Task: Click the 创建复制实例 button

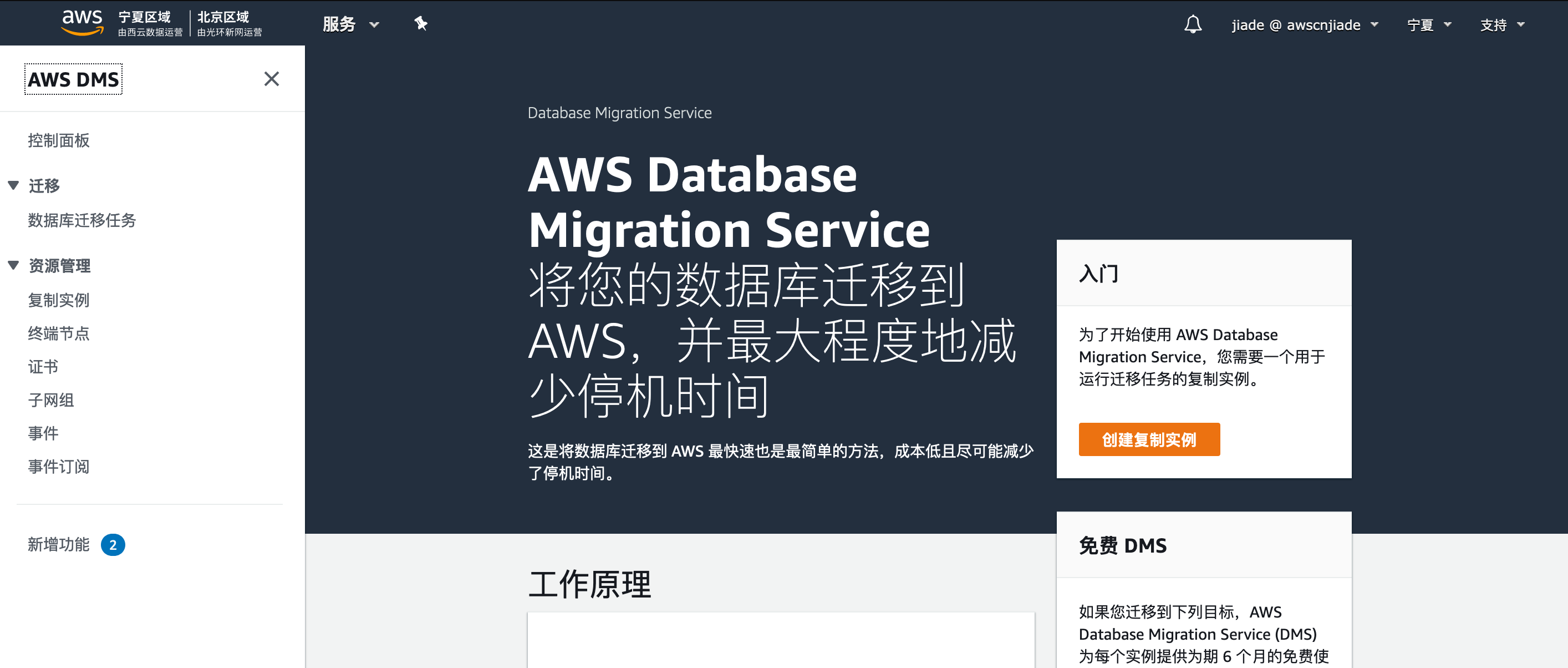Action: point(1149,439)
